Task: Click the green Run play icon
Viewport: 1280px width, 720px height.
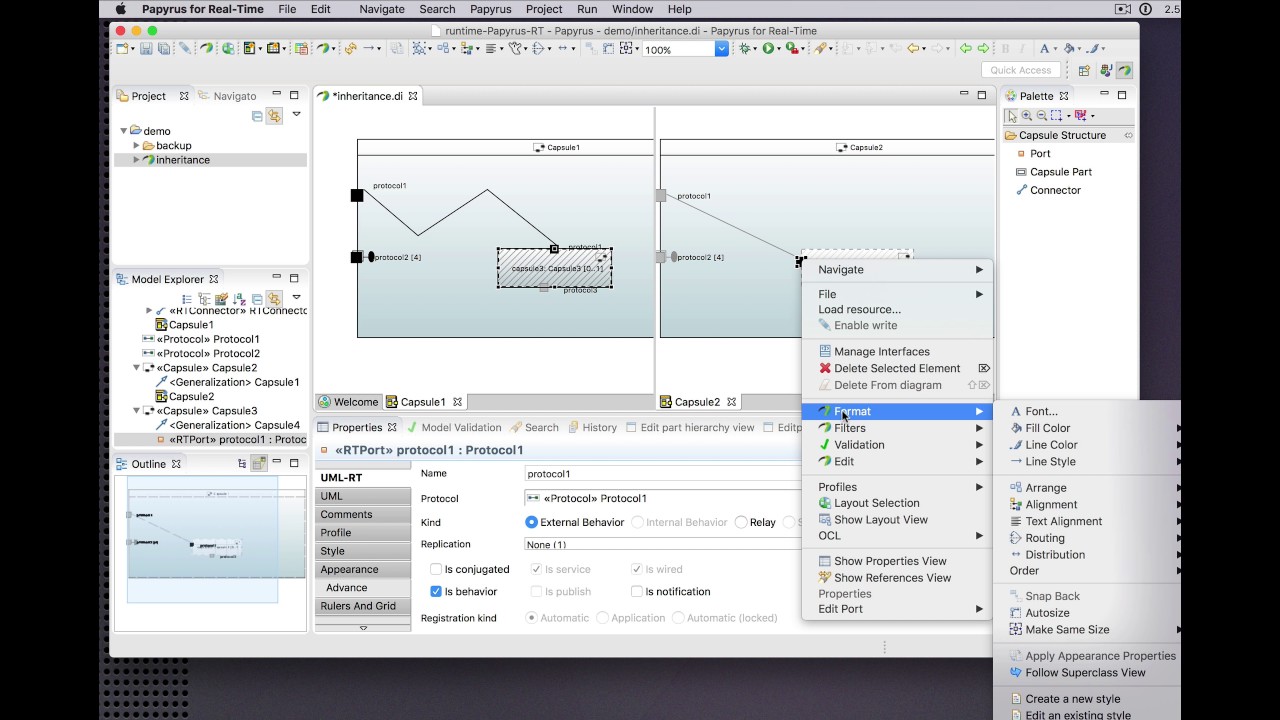Action: pos(768,48)
